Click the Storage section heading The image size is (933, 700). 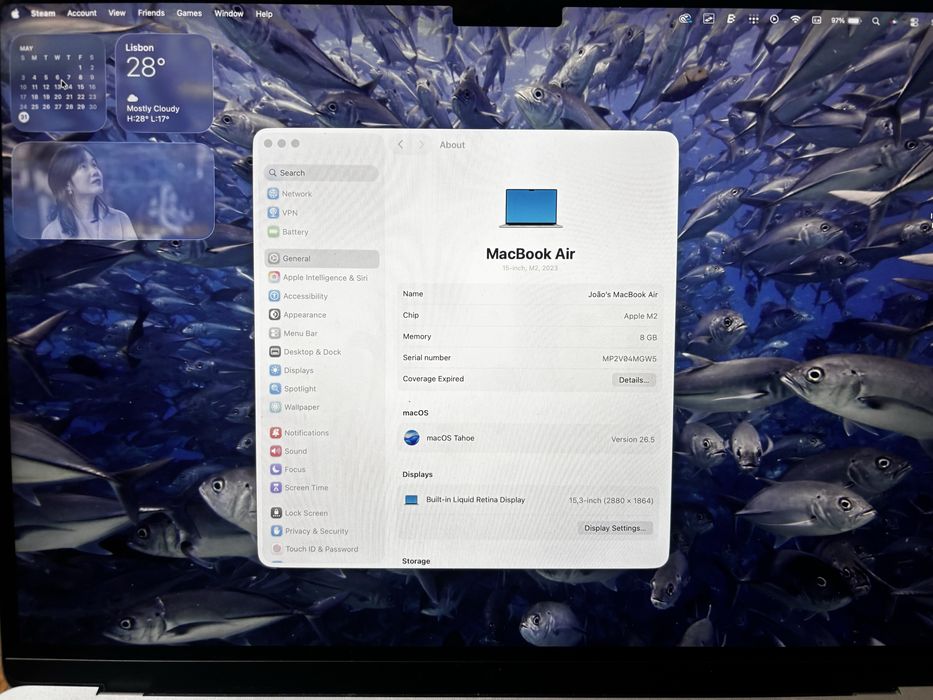[x=416, y=561]
